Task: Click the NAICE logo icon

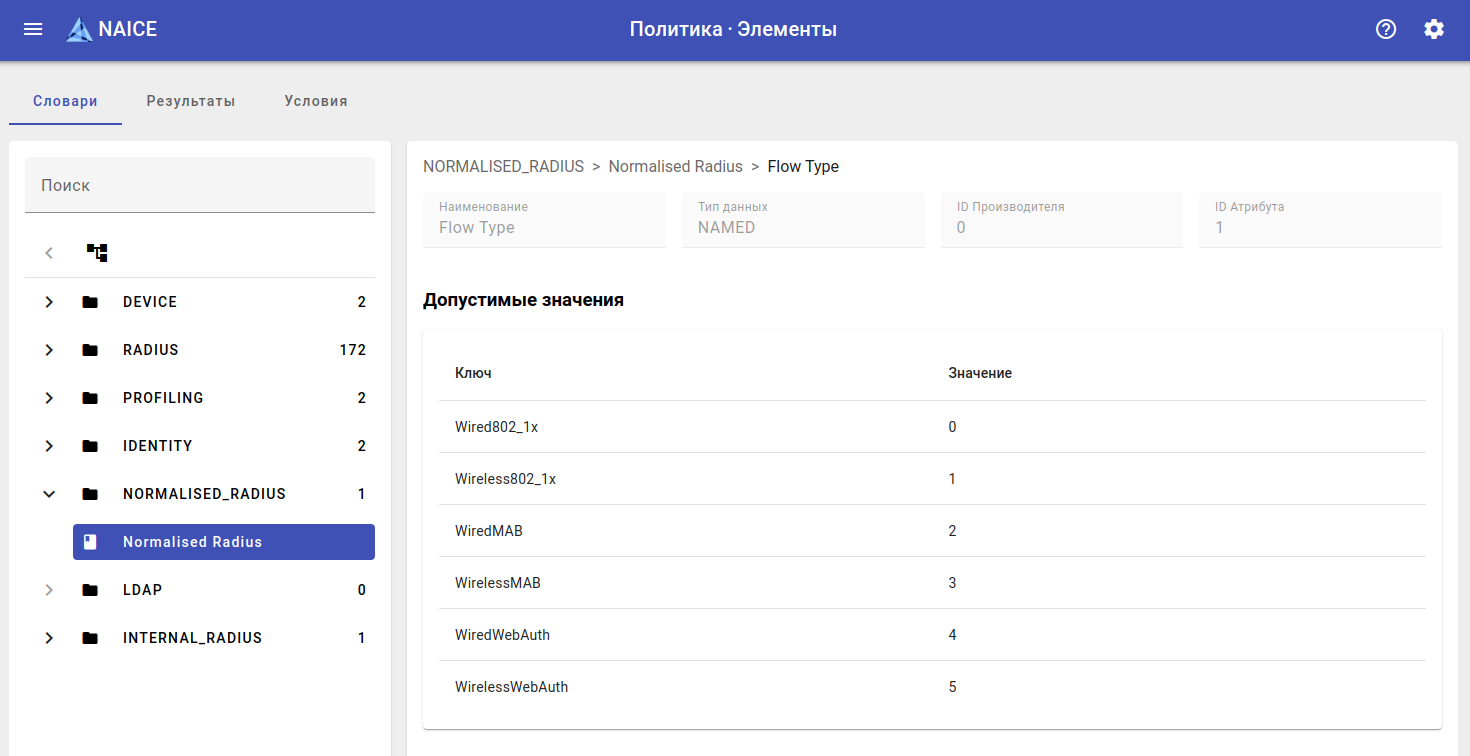Action: point(79,30)
